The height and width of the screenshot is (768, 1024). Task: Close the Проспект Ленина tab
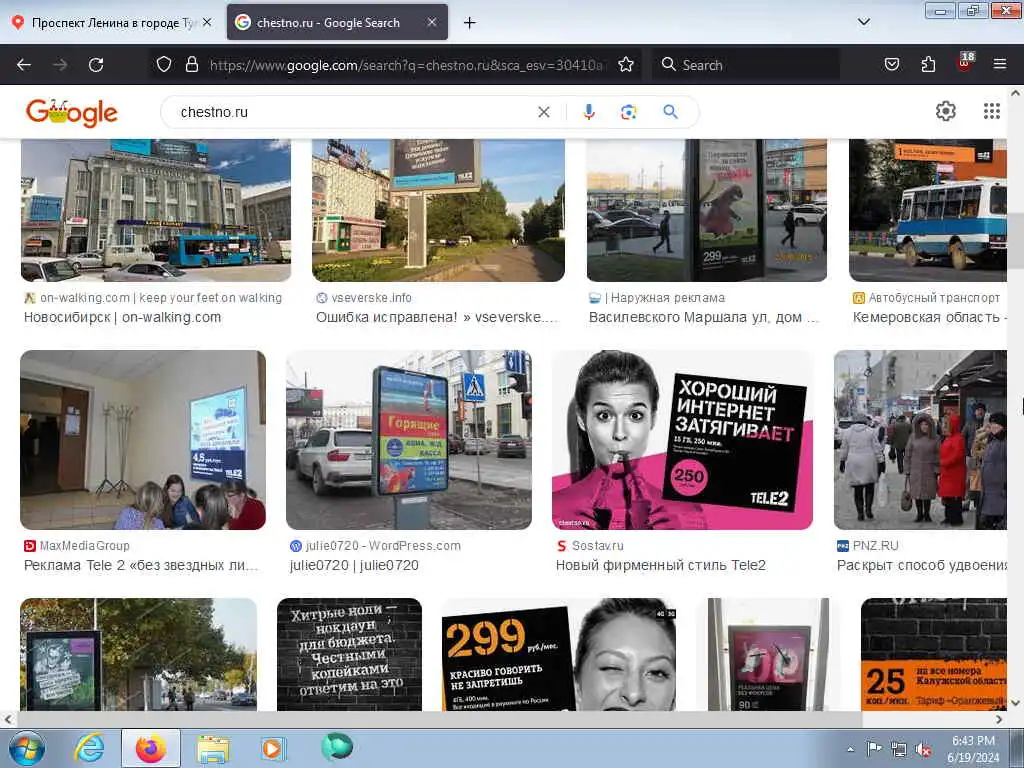point(207,22)
